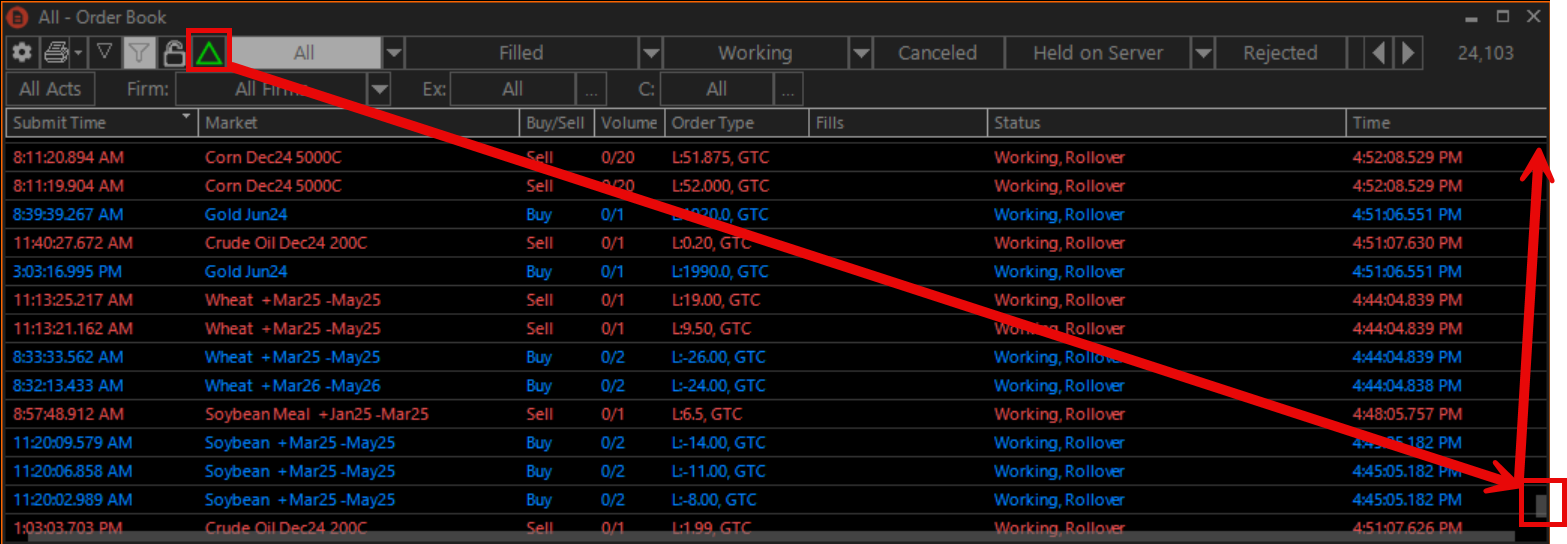Switch to the Filled tab

click(521, 53)
